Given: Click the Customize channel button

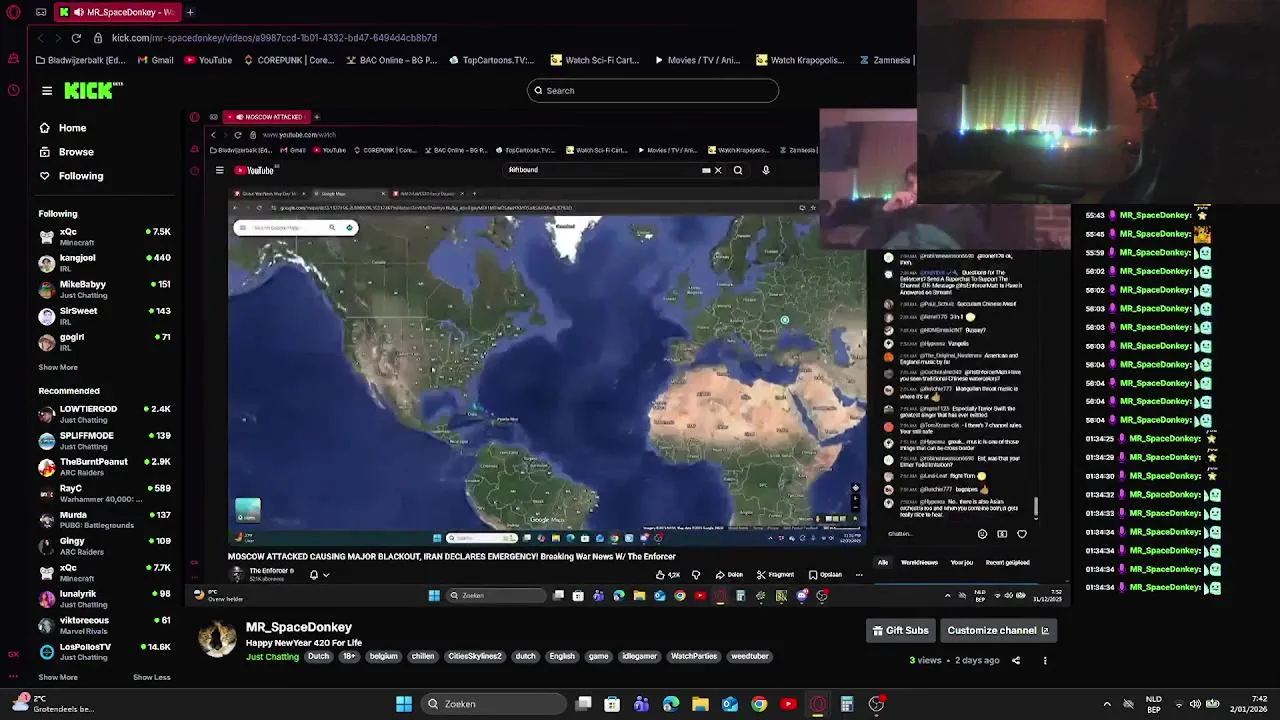Looking at the screenshot, I should [x=998, y=630].
